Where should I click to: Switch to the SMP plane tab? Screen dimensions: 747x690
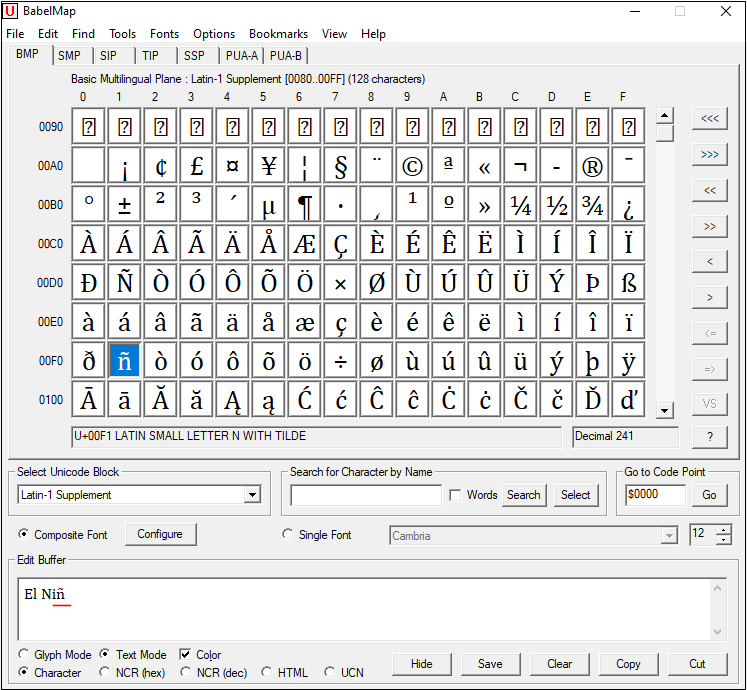(70, 56)
